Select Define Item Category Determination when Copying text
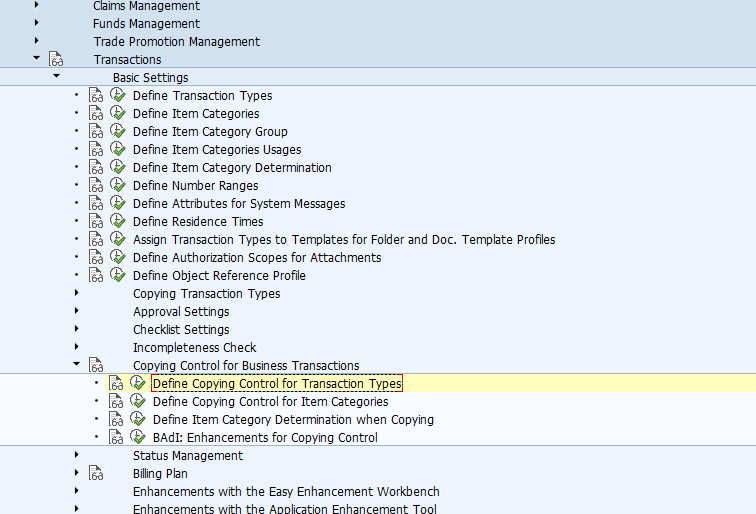This screenshot has height=514, width=756. (x=293, y=419)
